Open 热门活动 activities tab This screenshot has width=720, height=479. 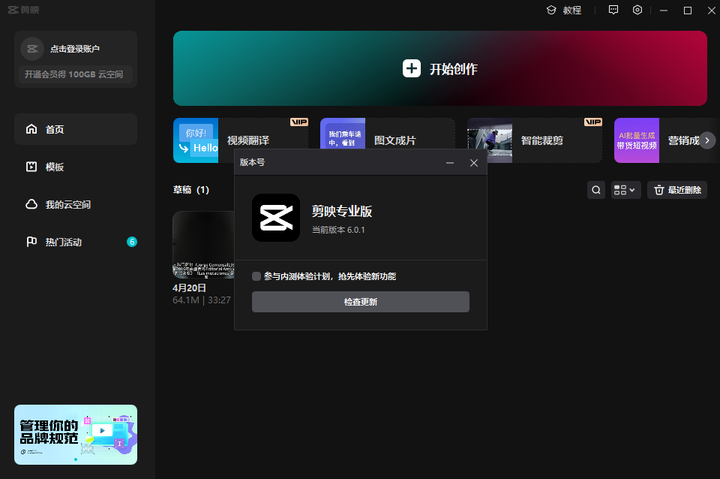tap(76, 242)
